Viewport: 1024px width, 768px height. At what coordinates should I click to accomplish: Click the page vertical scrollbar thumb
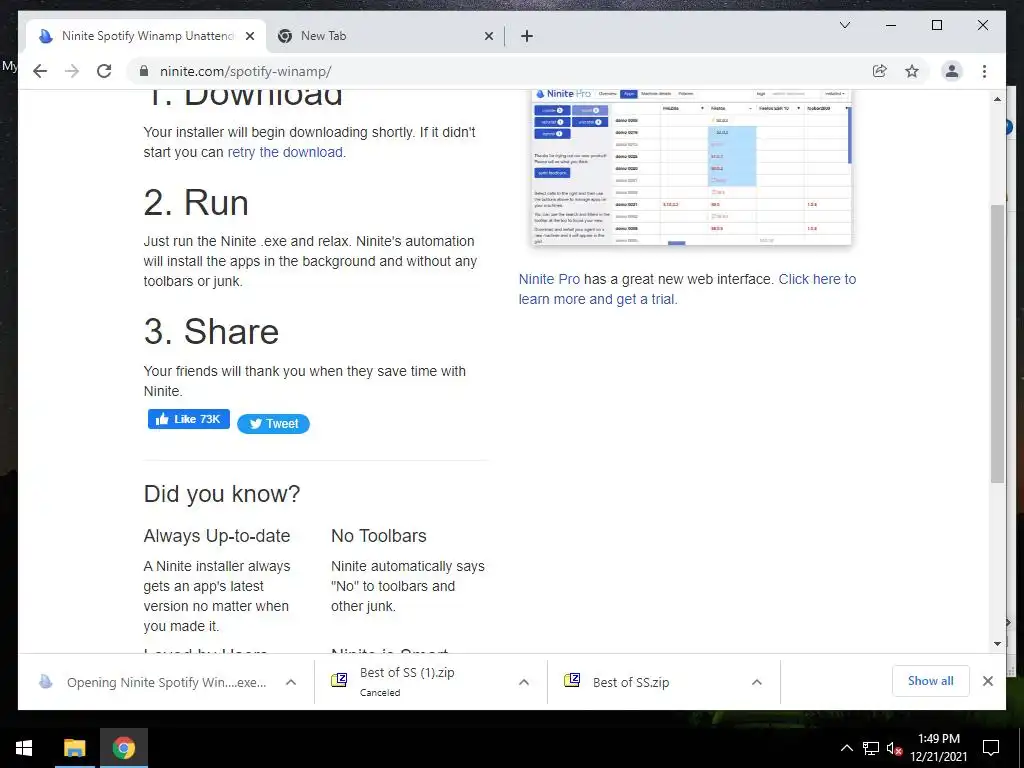[997, 344]
